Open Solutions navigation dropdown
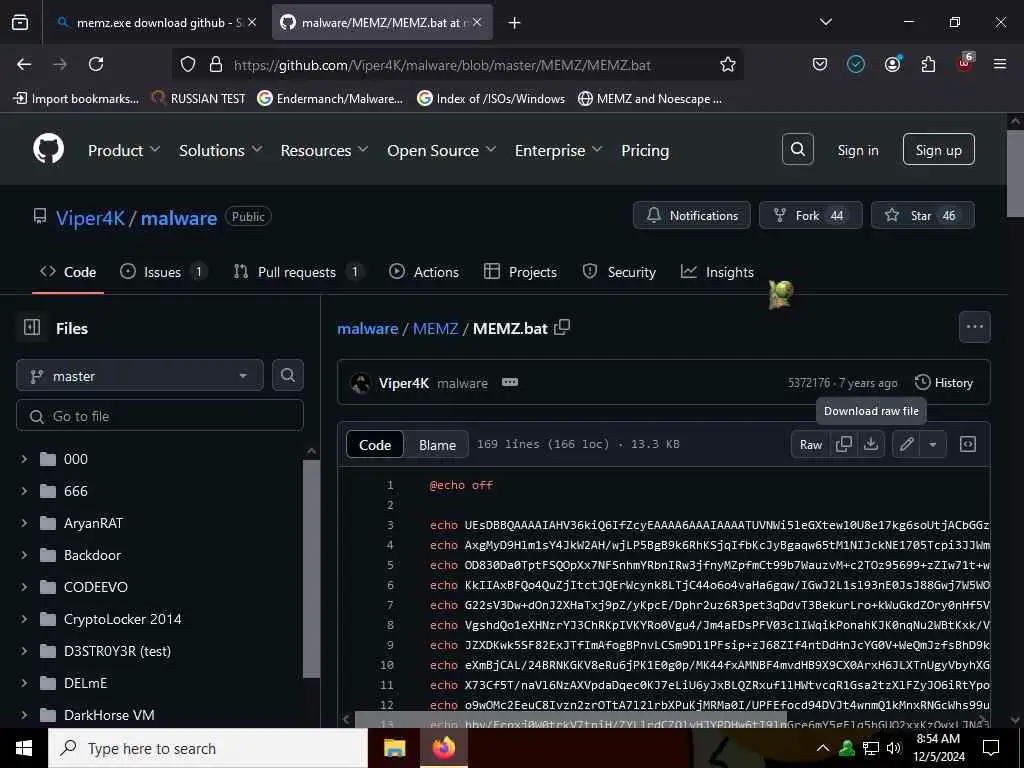Screen dimensions: 1024x768 click(x=221, y=150)
